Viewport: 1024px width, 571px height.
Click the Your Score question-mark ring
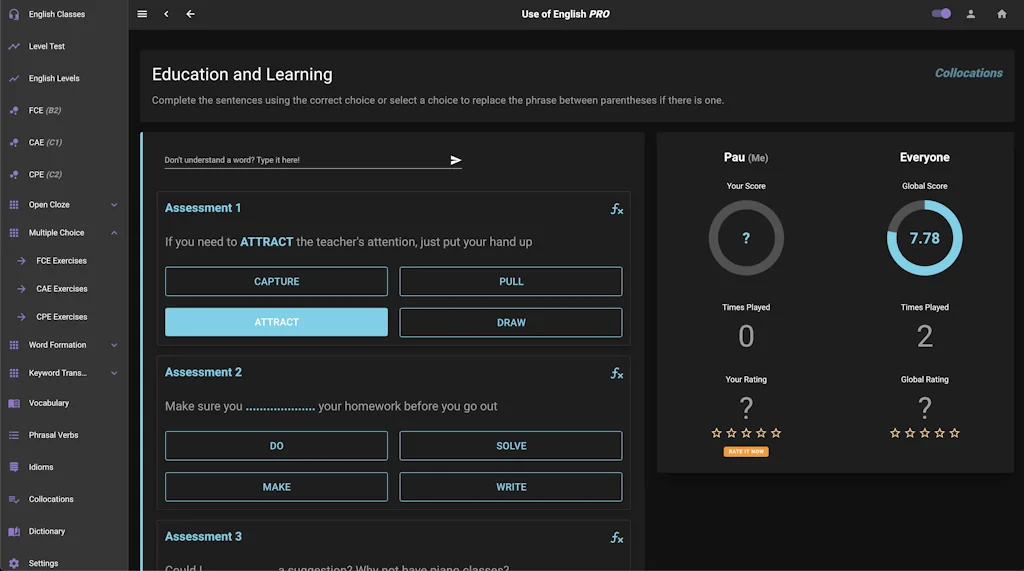[746, 238]
